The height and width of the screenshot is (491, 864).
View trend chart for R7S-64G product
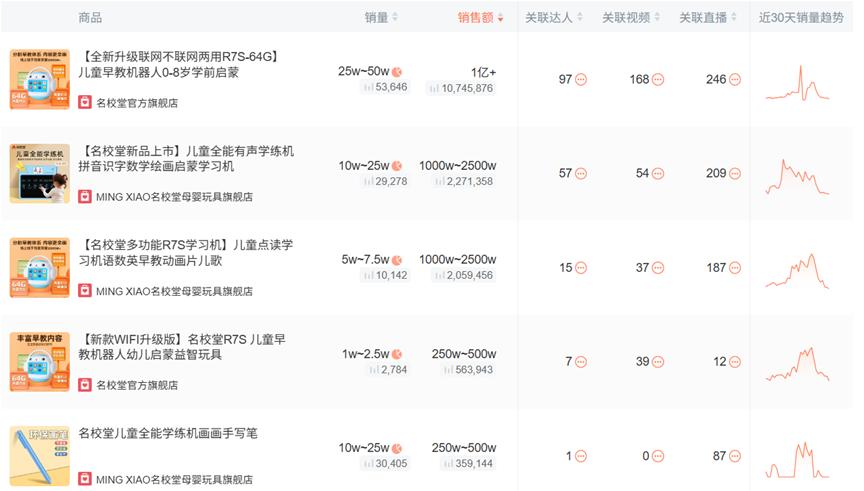[x=797, y=83]
